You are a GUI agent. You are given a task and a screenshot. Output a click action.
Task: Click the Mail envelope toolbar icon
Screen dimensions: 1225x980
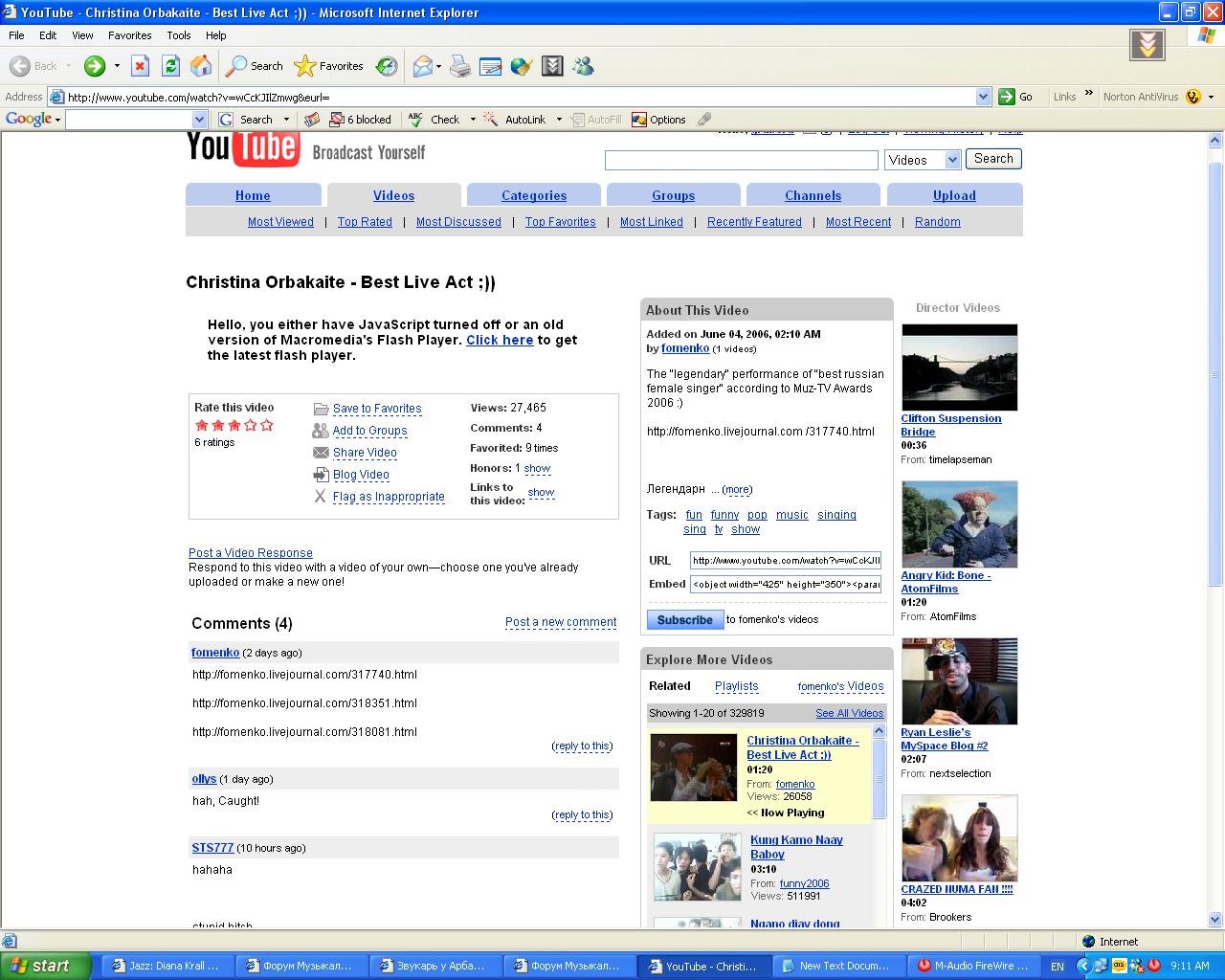(422, 66)
